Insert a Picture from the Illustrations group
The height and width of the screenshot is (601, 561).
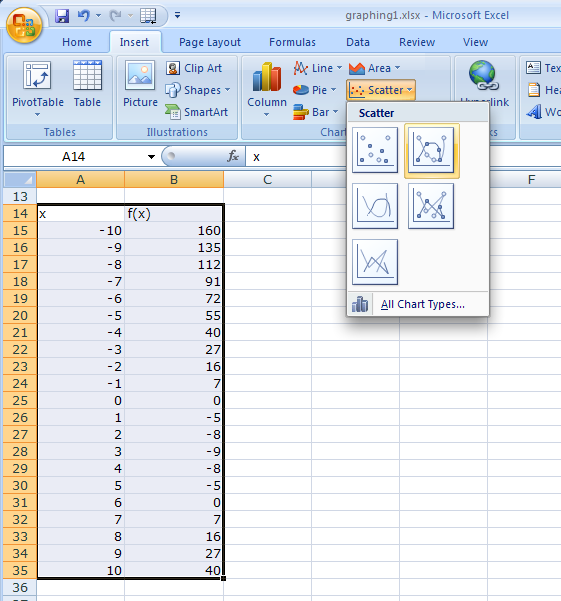(x=140, y=84)
